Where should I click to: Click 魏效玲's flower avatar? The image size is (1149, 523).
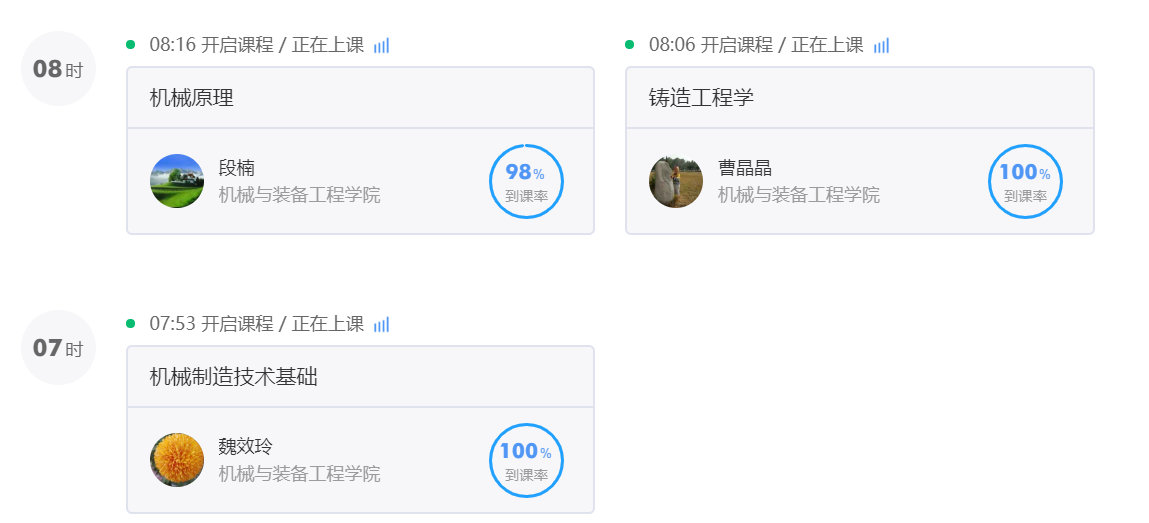(177, 460)
